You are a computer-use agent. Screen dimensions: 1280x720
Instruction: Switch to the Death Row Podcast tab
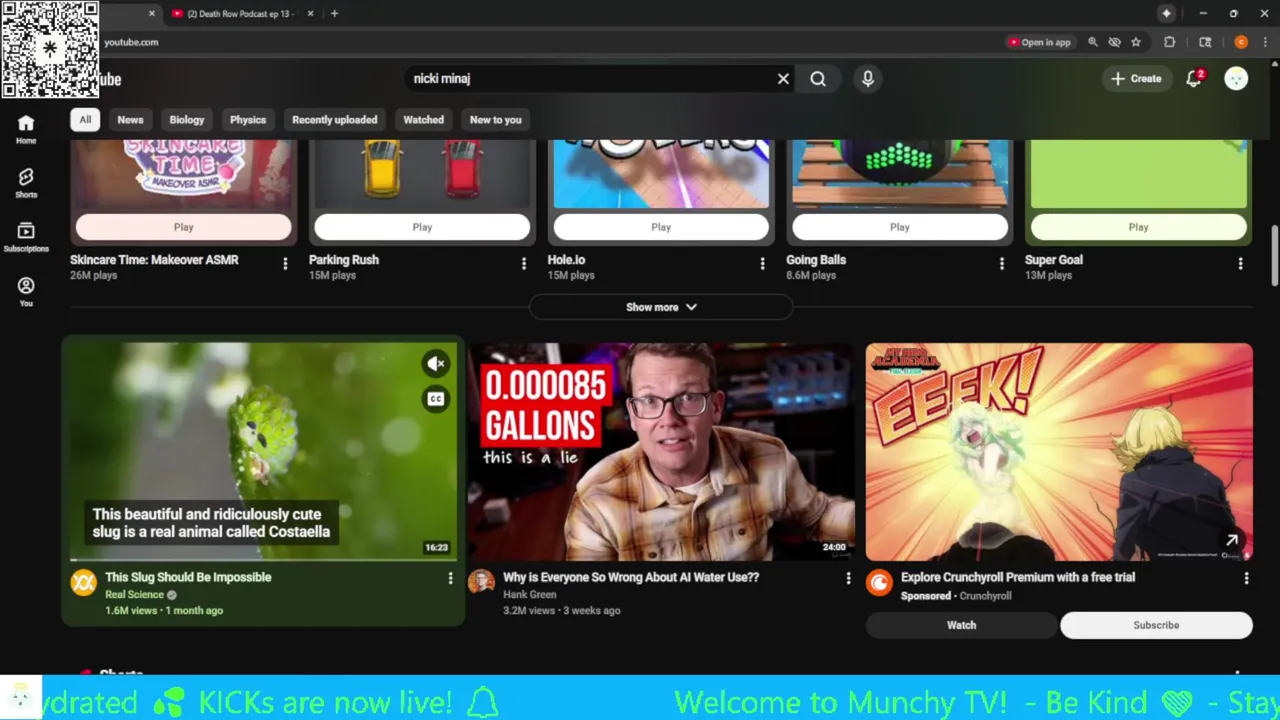(x=241, y=14)
